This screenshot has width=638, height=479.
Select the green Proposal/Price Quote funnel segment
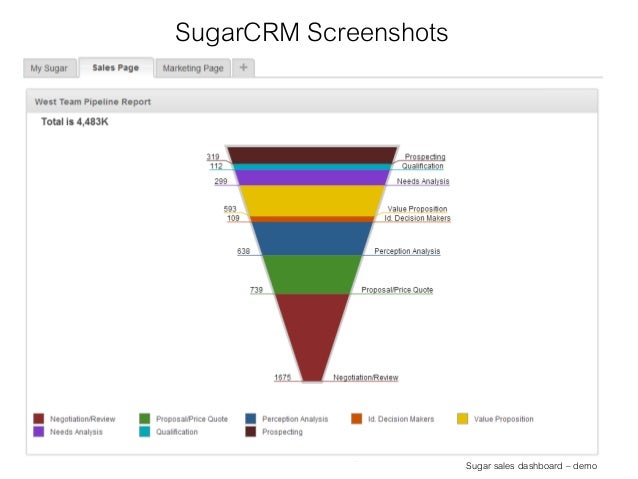click(312, 275)
